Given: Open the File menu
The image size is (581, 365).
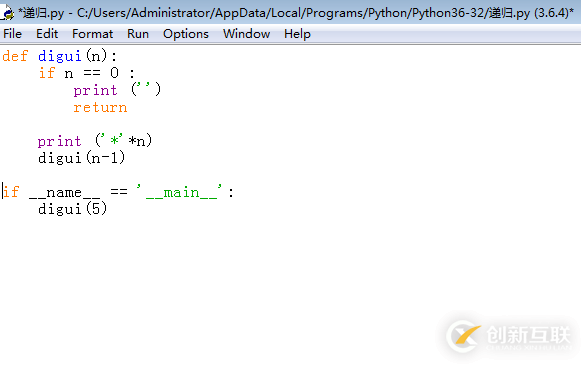Looking at the screenshot, I should point(12,34).
